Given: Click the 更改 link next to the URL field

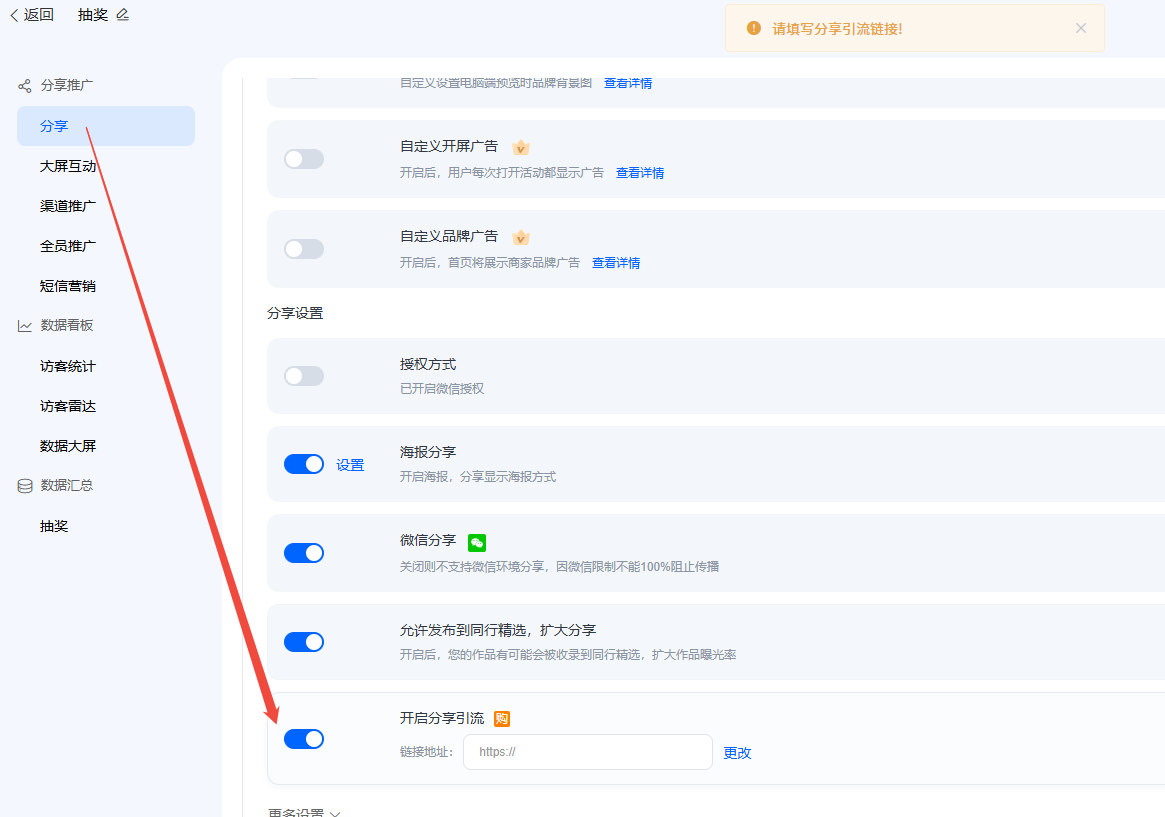Looking at the screenshot, I should point(737,752).
